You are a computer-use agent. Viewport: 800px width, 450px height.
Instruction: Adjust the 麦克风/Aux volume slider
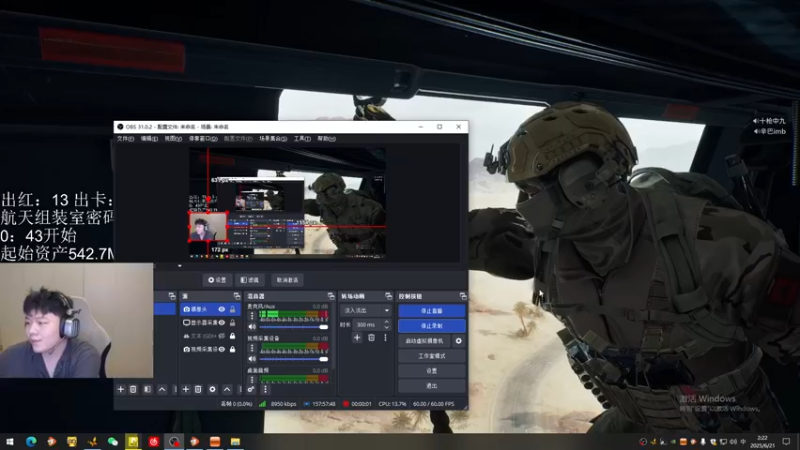pyautogui.click(x=294, y=327)
